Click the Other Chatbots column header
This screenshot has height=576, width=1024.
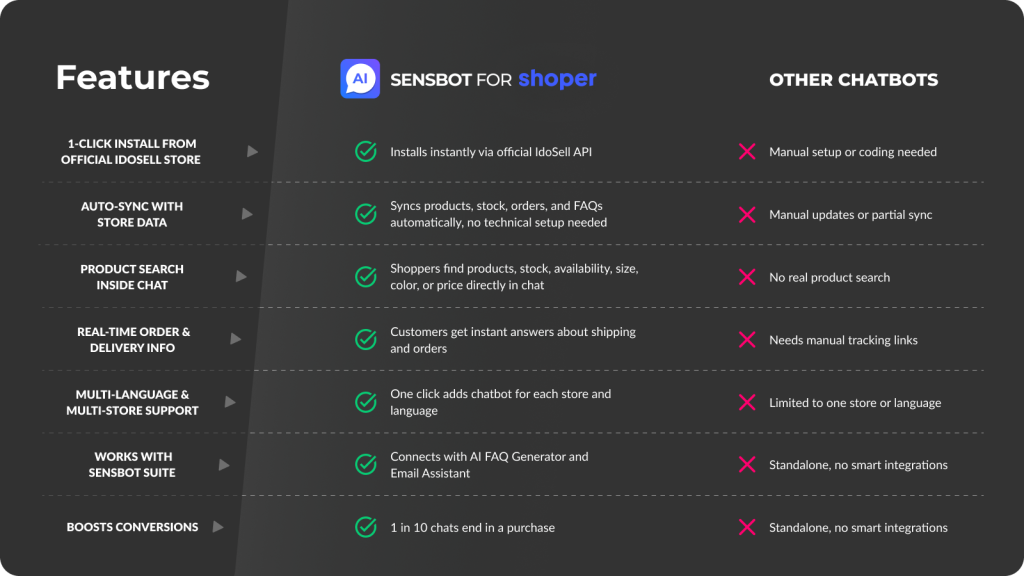[853, 80]
